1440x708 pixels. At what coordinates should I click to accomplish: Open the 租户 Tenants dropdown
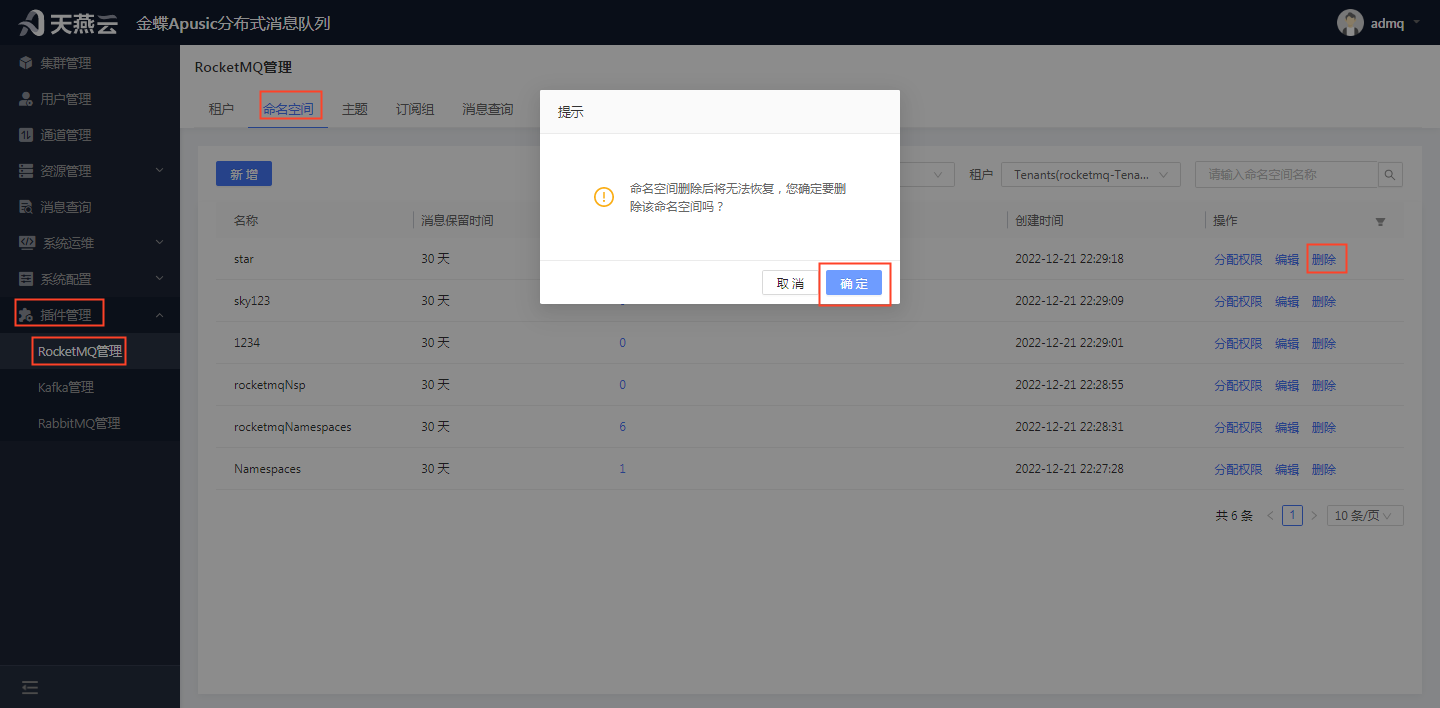pos(1091,175)
